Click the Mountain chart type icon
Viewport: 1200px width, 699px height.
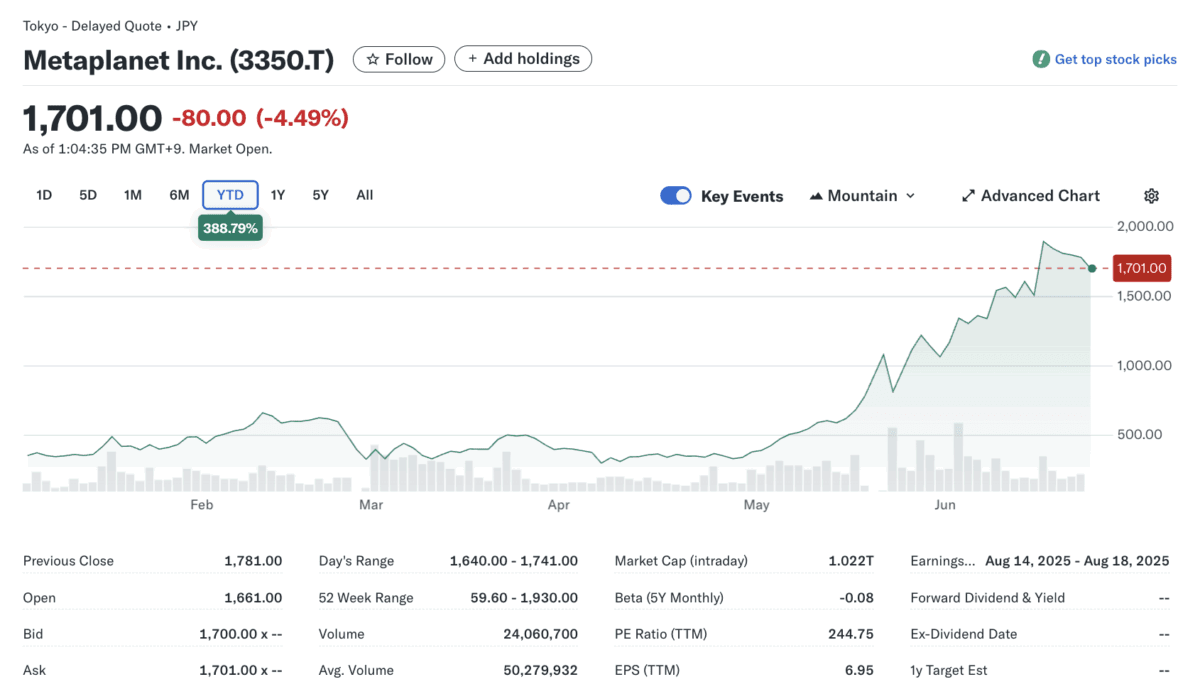click(x=816, y=196)
